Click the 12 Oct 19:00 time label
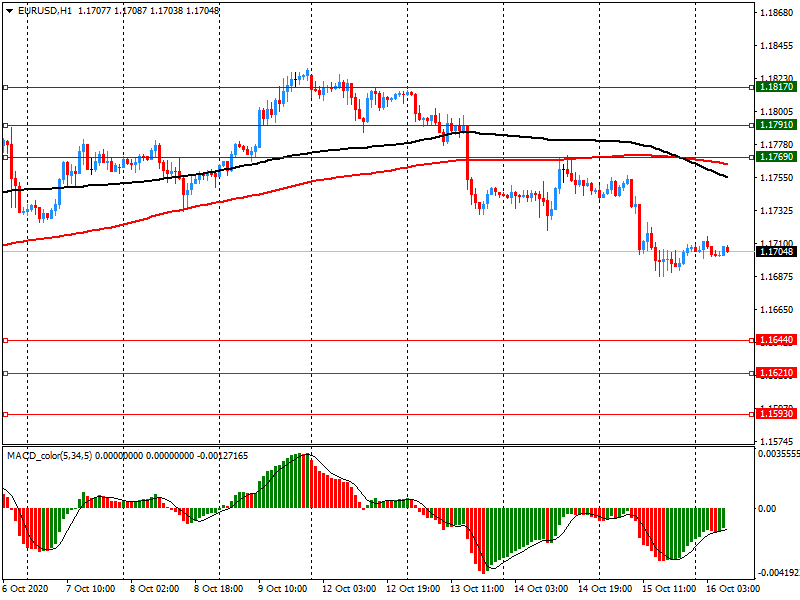800x600 pixels. pos(413,589)
